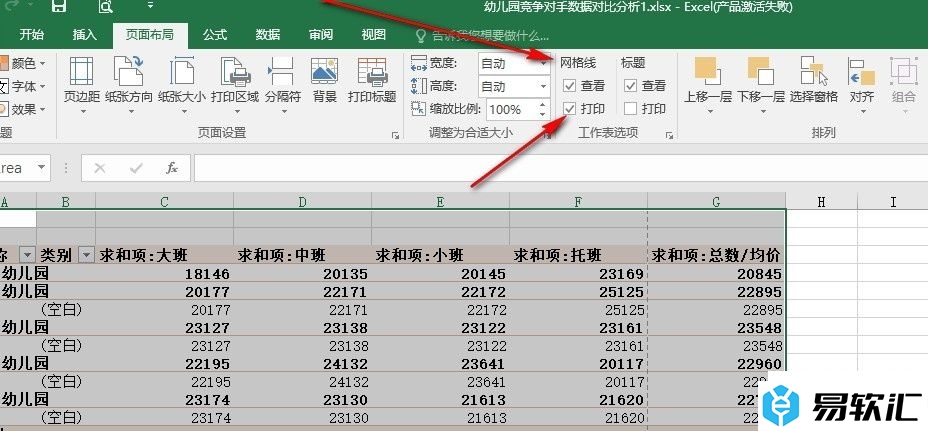Open the 对齐 align menu
The image size is (928, 431).
tap(862, 80)
